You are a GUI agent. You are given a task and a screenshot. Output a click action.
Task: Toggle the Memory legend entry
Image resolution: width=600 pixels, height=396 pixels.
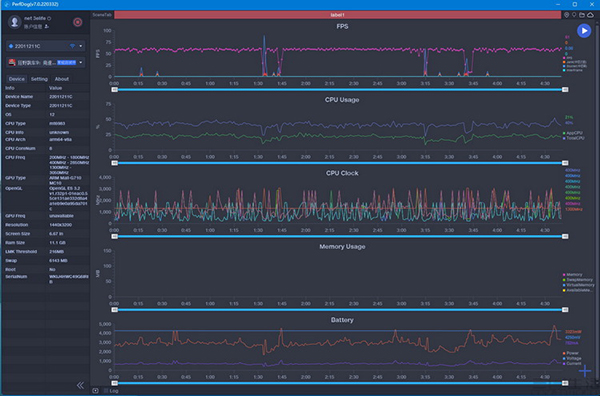click(572, 275)
